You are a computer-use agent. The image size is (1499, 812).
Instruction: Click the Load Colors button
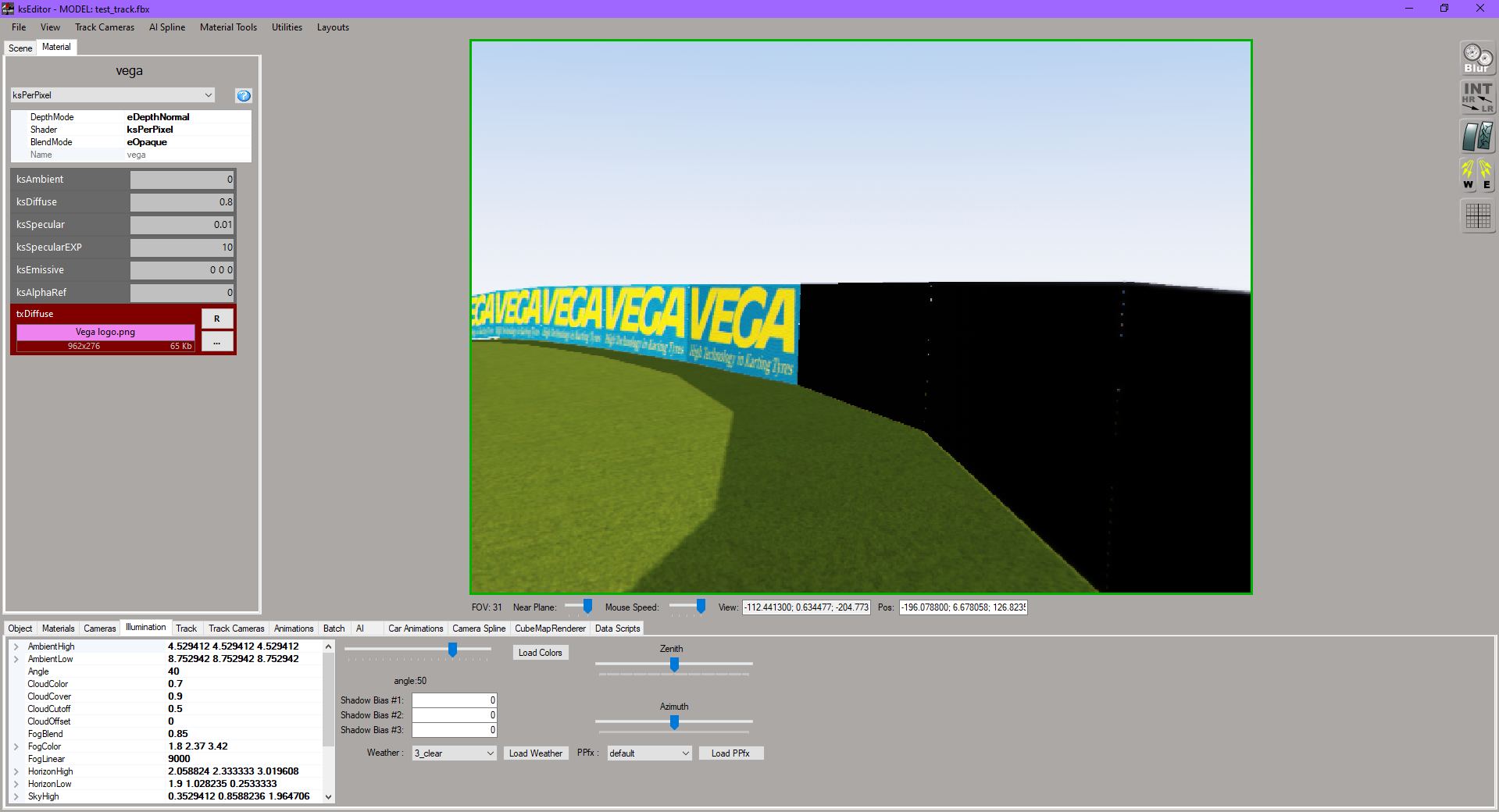[x=541, y=653]
